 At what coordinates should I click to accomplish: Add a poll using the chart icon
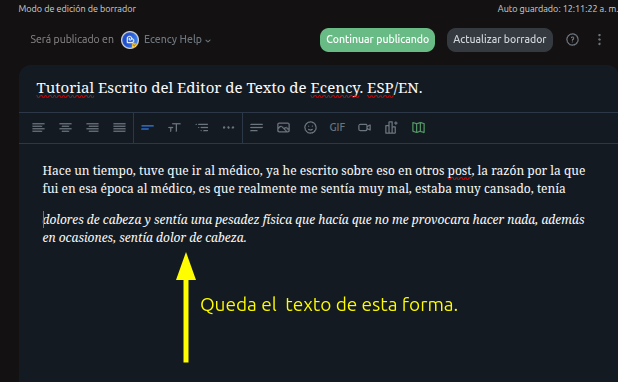coord(391,128)
